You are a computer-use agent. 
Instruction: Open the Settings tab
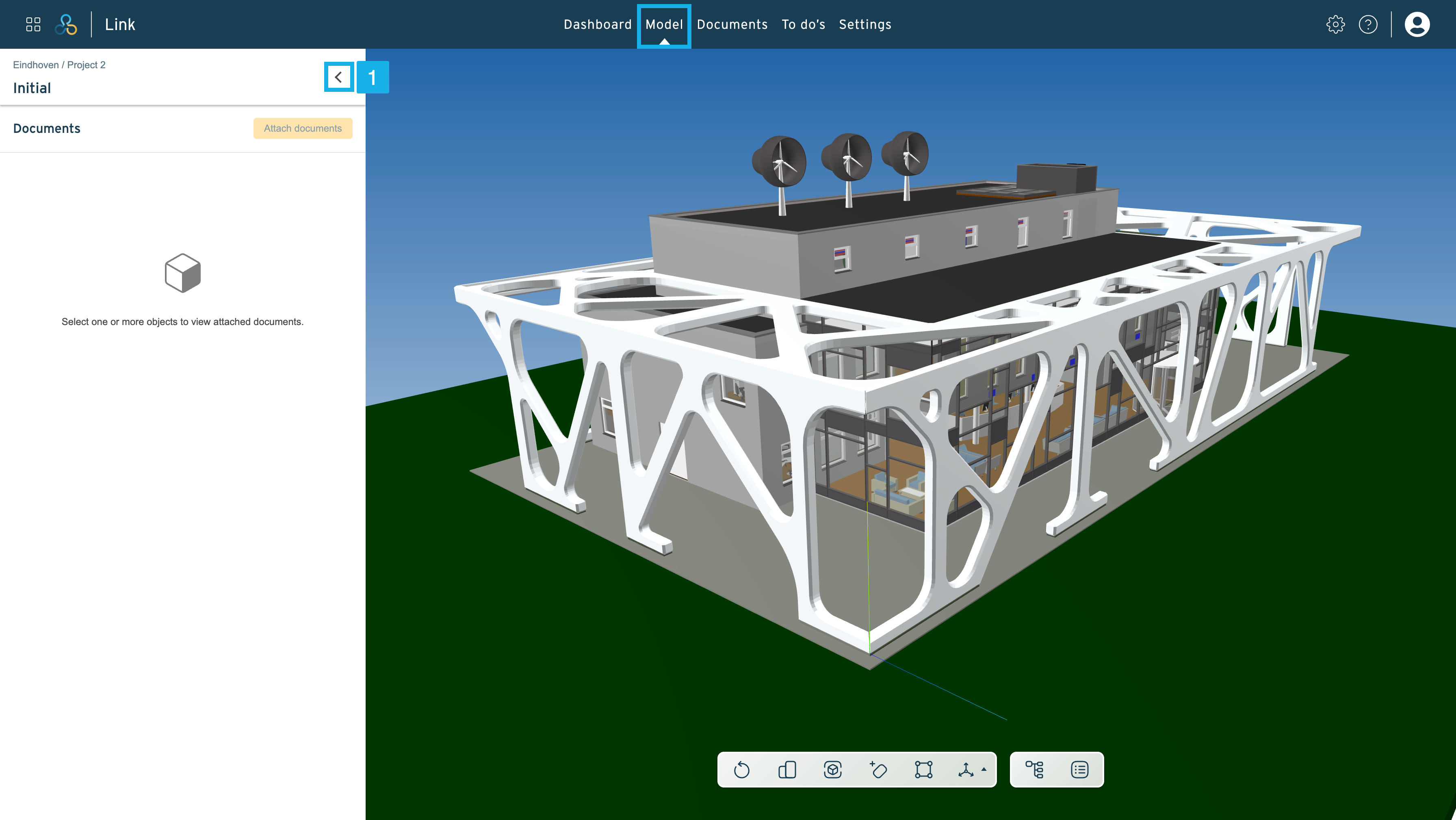tap(865, 24)
